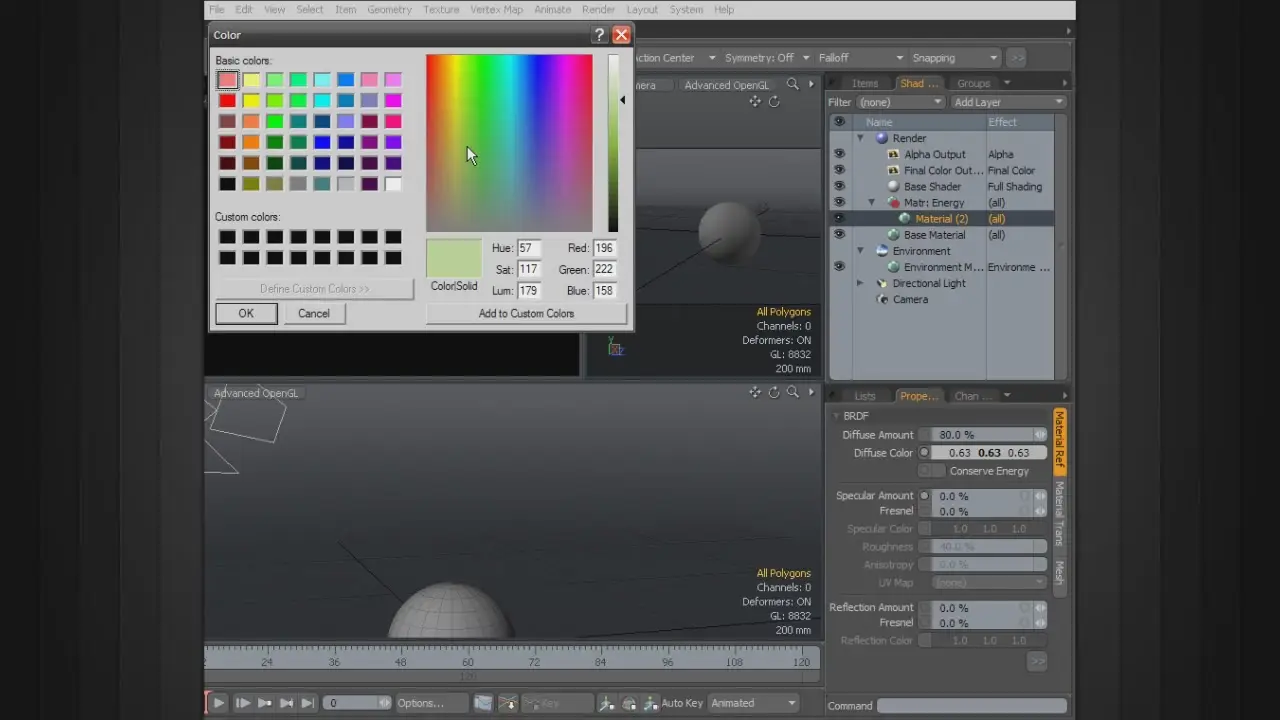Click the Add to Custom Colors button
1280x720 pixels.
click(x=526, y=313)
